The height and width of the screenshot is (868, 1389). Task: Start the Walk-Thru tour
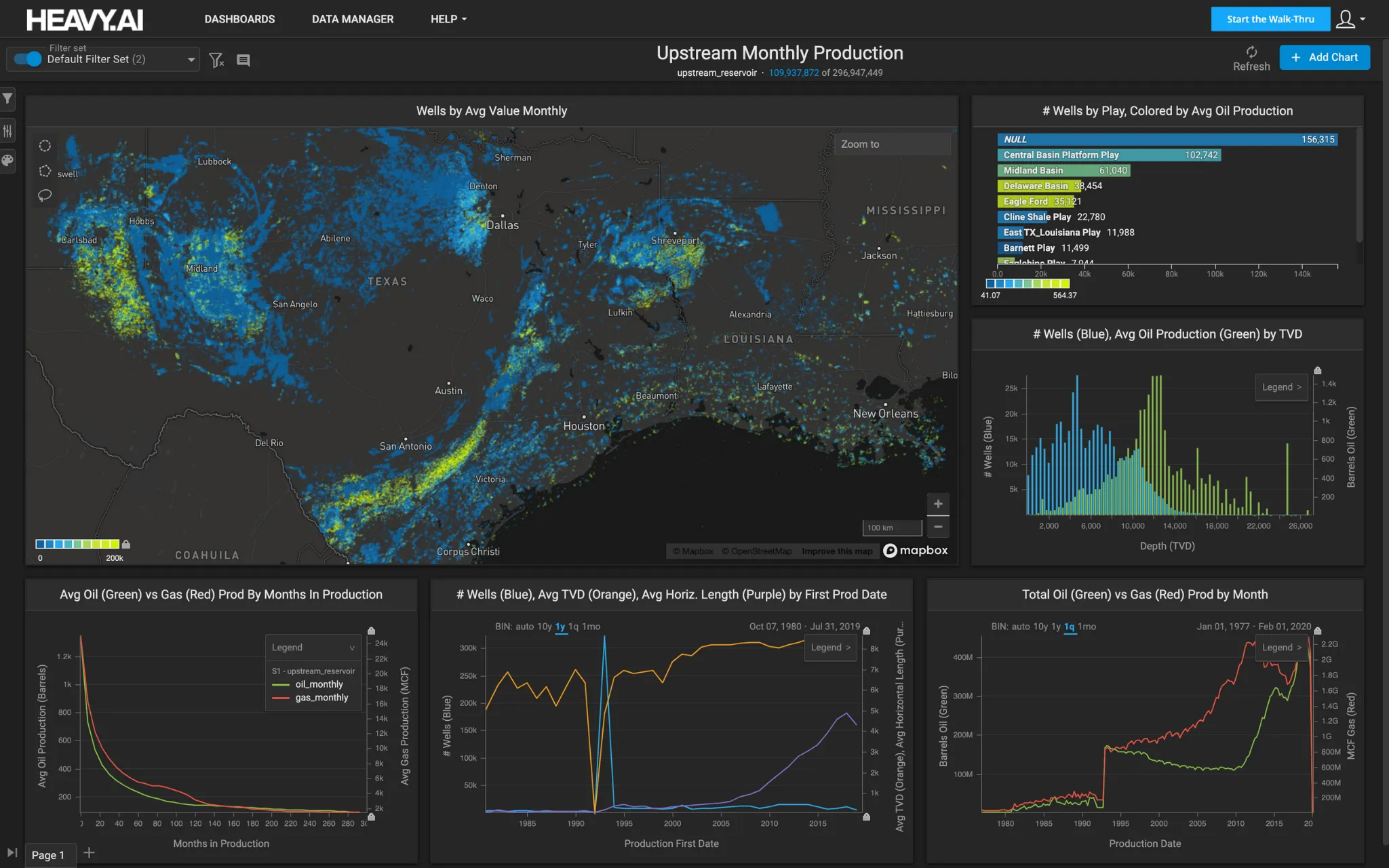tap(1270, 19)
